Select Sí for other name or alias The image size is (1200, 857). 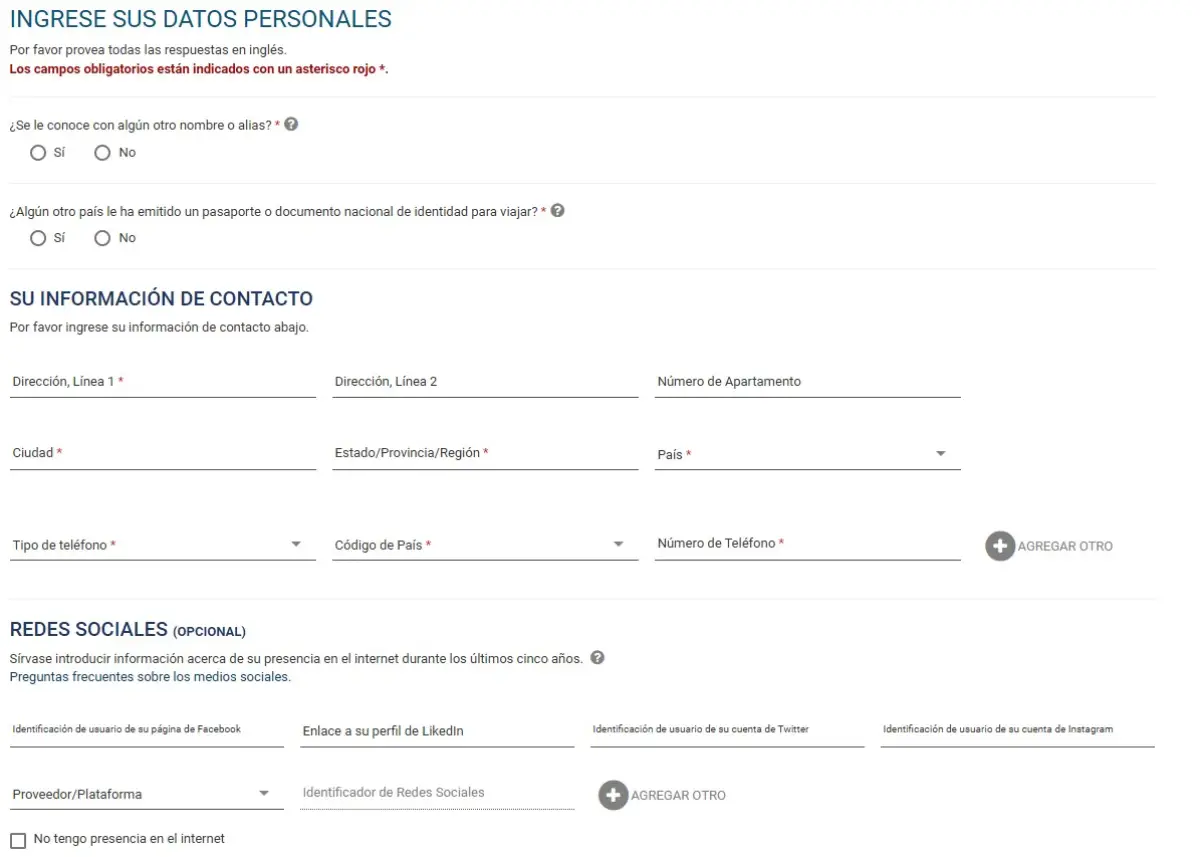(x=38, y=153)
